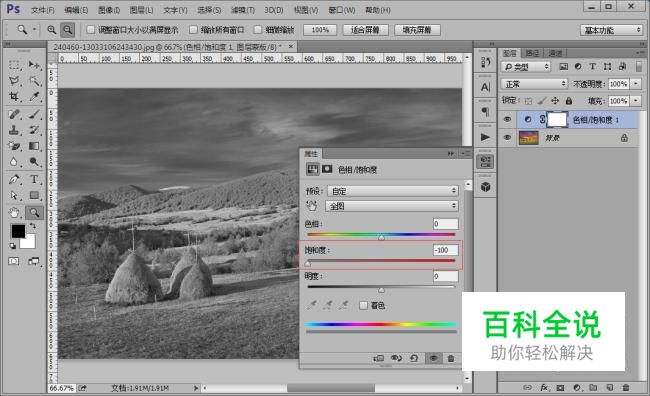Select the Hand tool
This screenshot has width=650, height=396.
pos(14,213)
